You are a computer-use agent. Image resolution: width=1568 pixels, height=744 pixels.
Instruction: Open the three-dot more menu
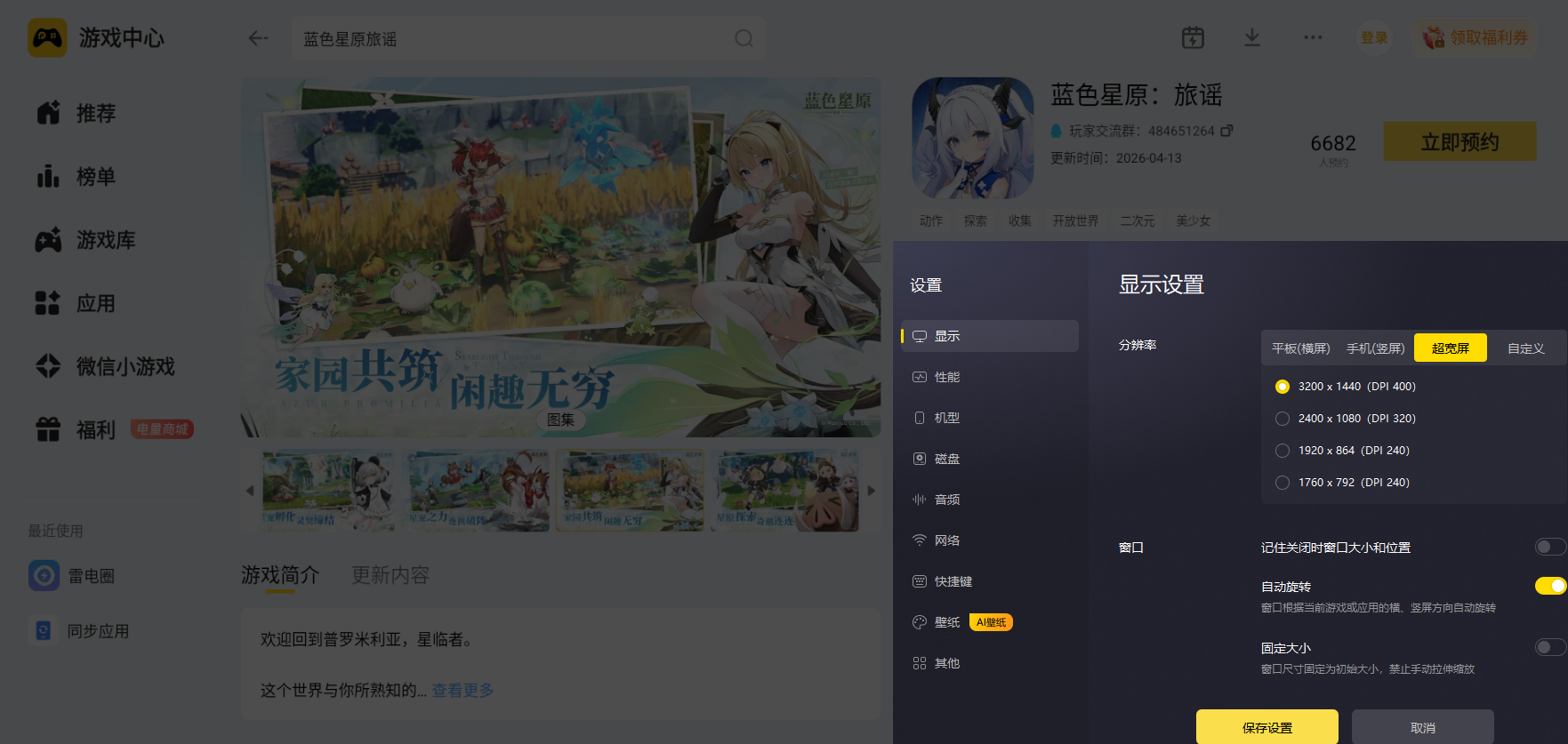pos(1313,37)
